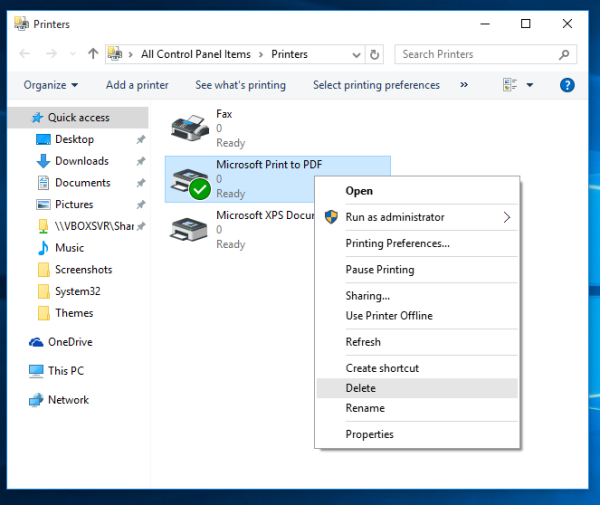This screenshot has height=505, width=600.
Task: Open Network in the navigation pane
Action: (x=68, y=400)
